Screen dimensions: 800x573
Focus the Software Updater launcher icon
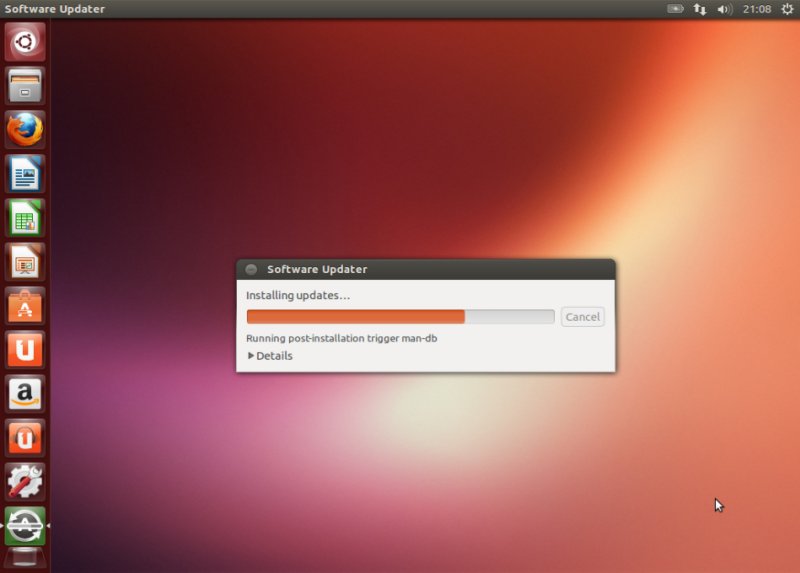click(25, 526)
